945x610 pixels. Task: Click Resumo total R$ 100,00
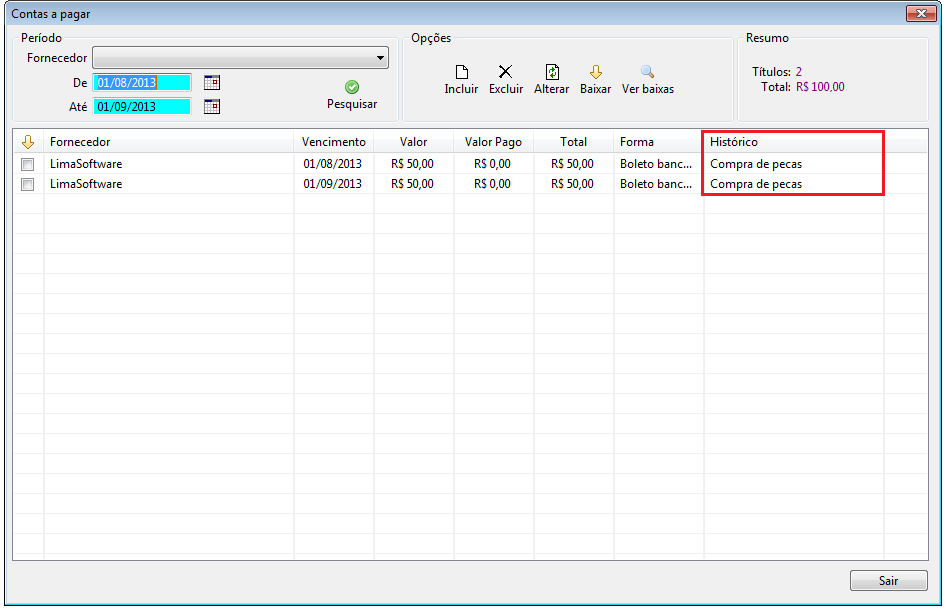[x=820, y=87]
